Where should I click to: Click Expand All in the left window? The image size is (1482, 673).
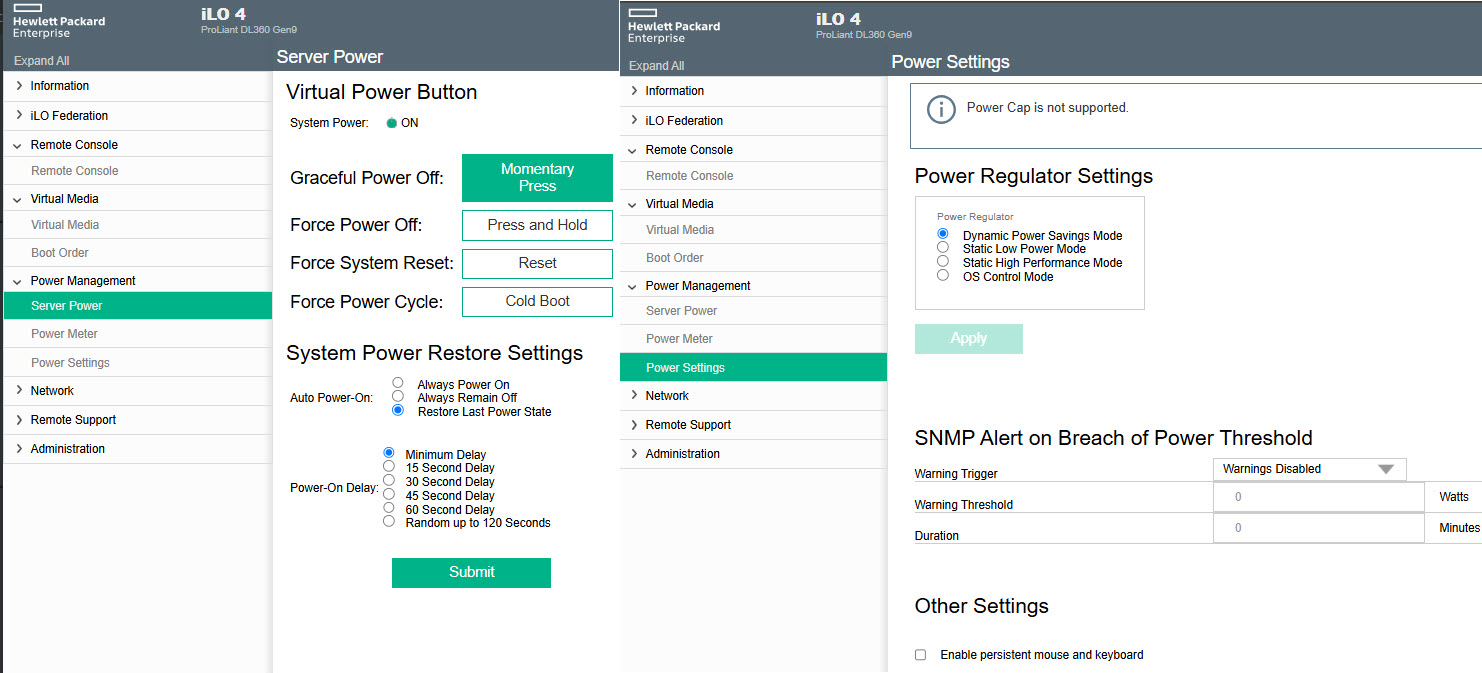[42, 61]
